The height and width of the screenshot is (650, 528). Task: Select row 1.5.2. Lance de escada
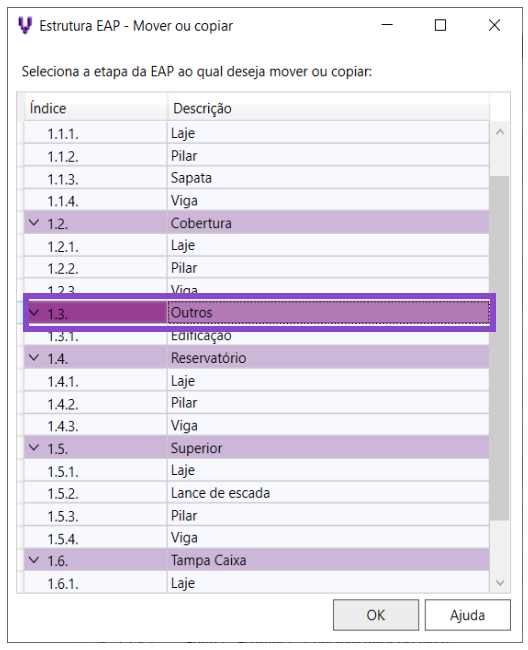pyautogui.click(x=257, y=493)
